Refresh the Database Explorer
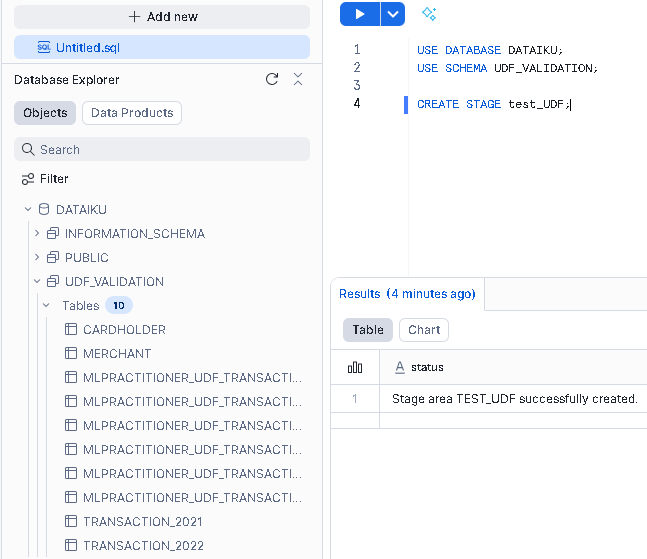The image size is (647, 559). (x=272, y=80)
